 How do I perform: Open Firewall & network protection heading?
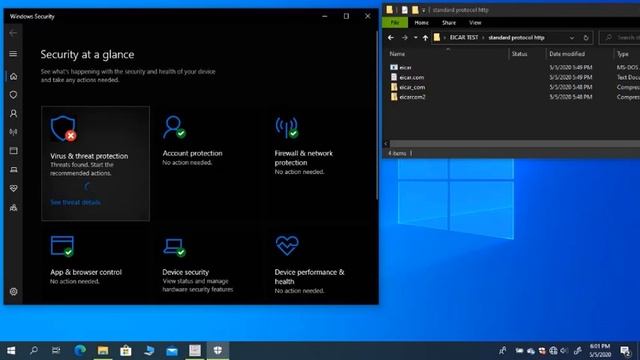pyautogui.click(x=304, y=158)
